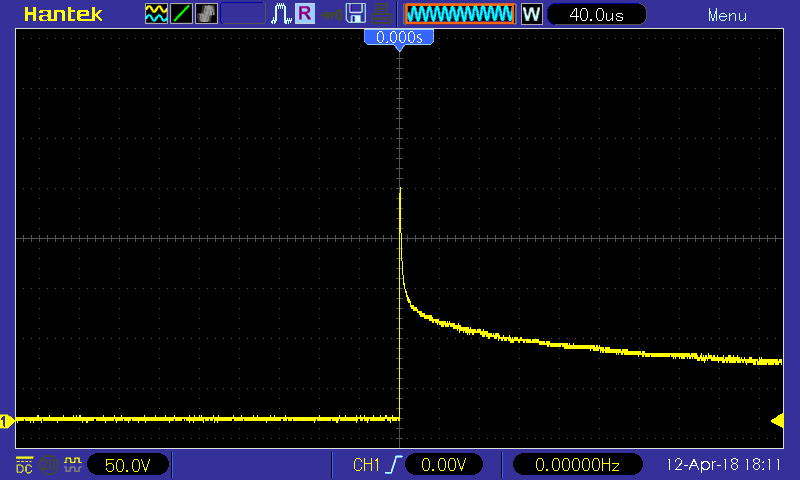The width and height of the screenshot is (800, 480).
Task: Click the floppy disk save icon
Action: 356,14
